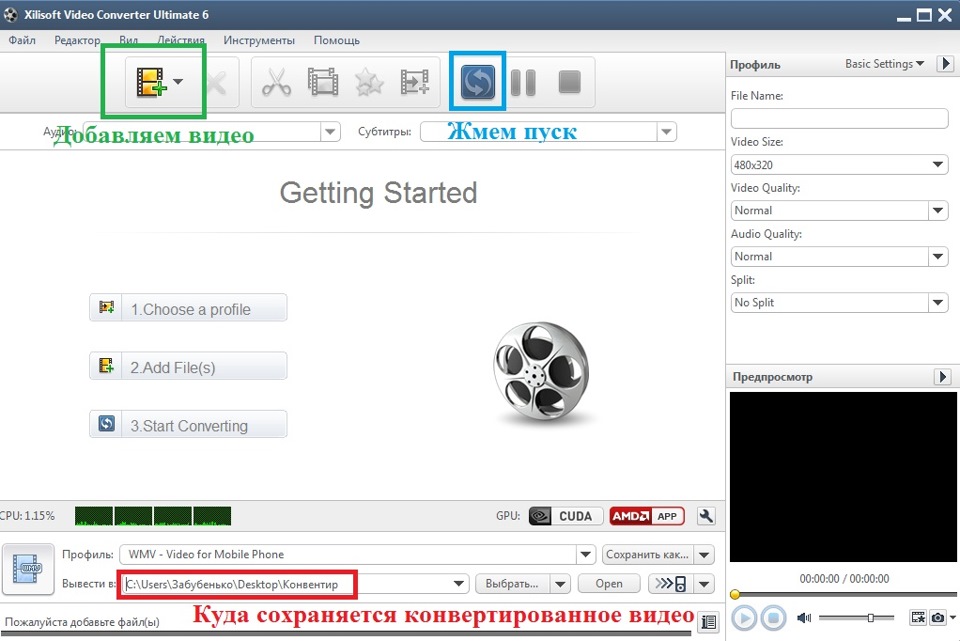960x641 pixels.
Task: Click the Выбрать... button
Action: [512, 584]
